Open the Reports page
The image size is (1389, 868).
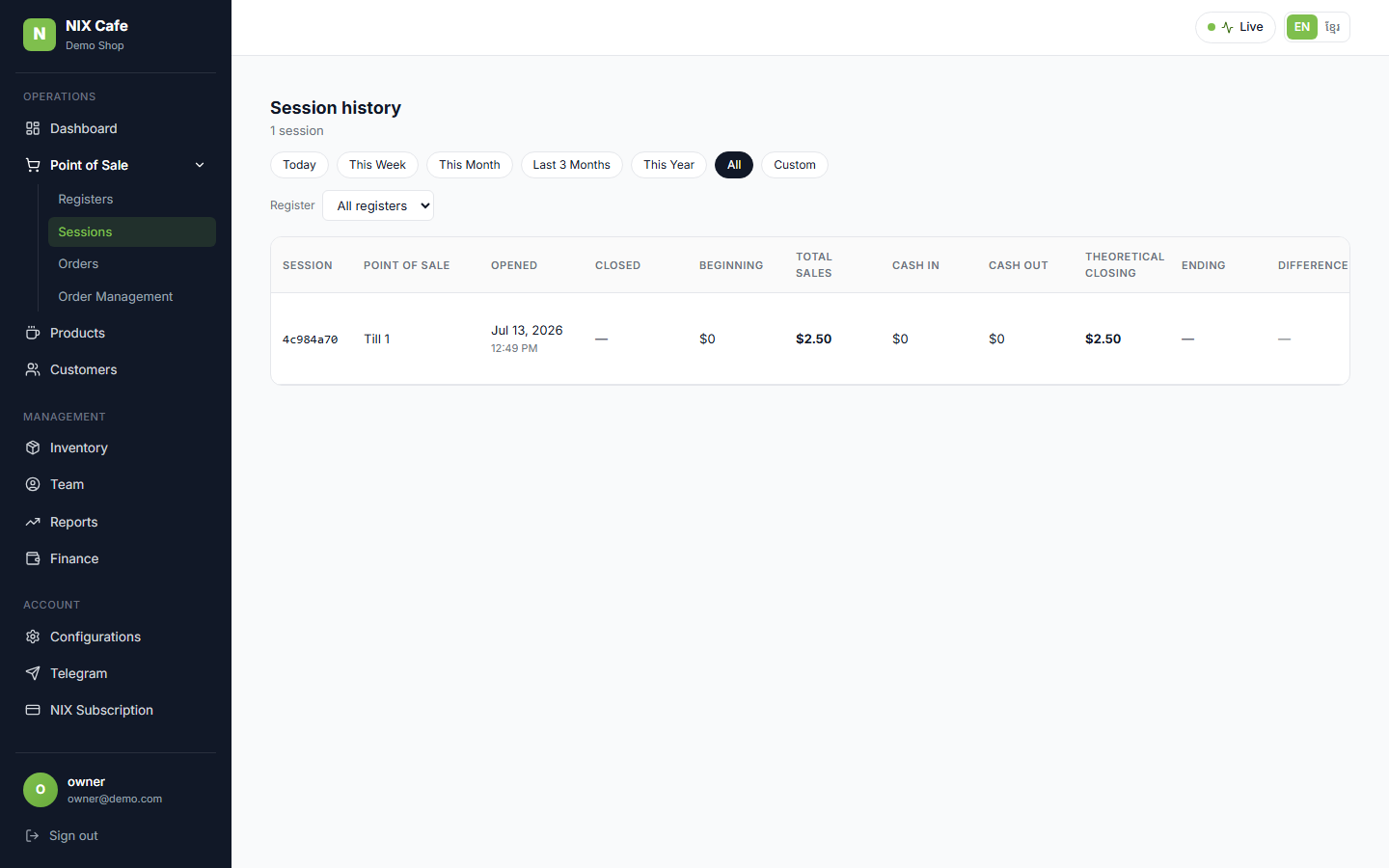point(116,522)
